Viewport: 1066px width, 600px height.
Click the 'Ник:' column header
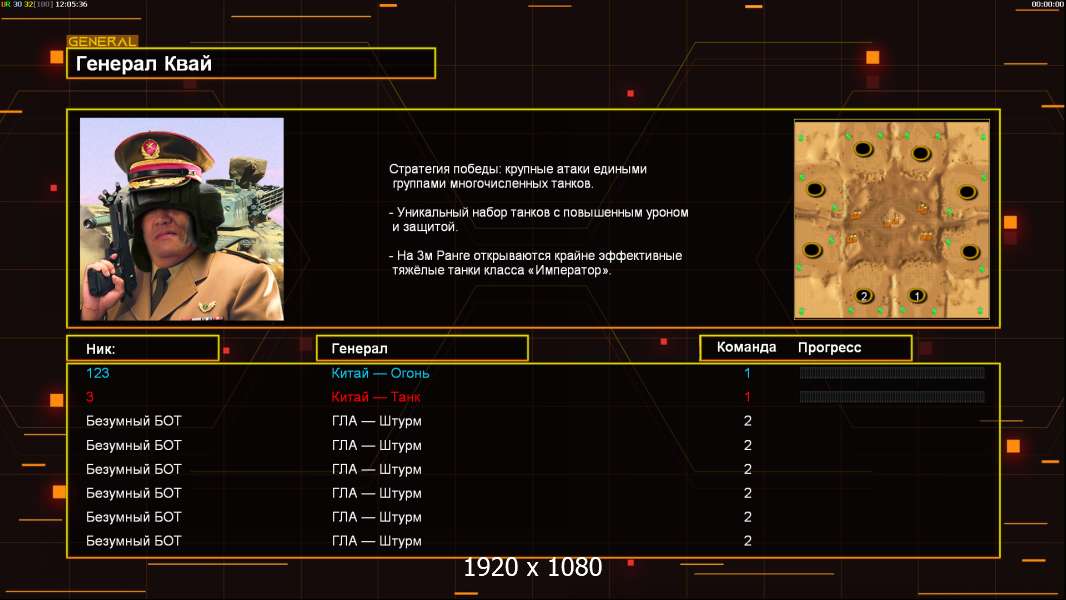(143, 348)
